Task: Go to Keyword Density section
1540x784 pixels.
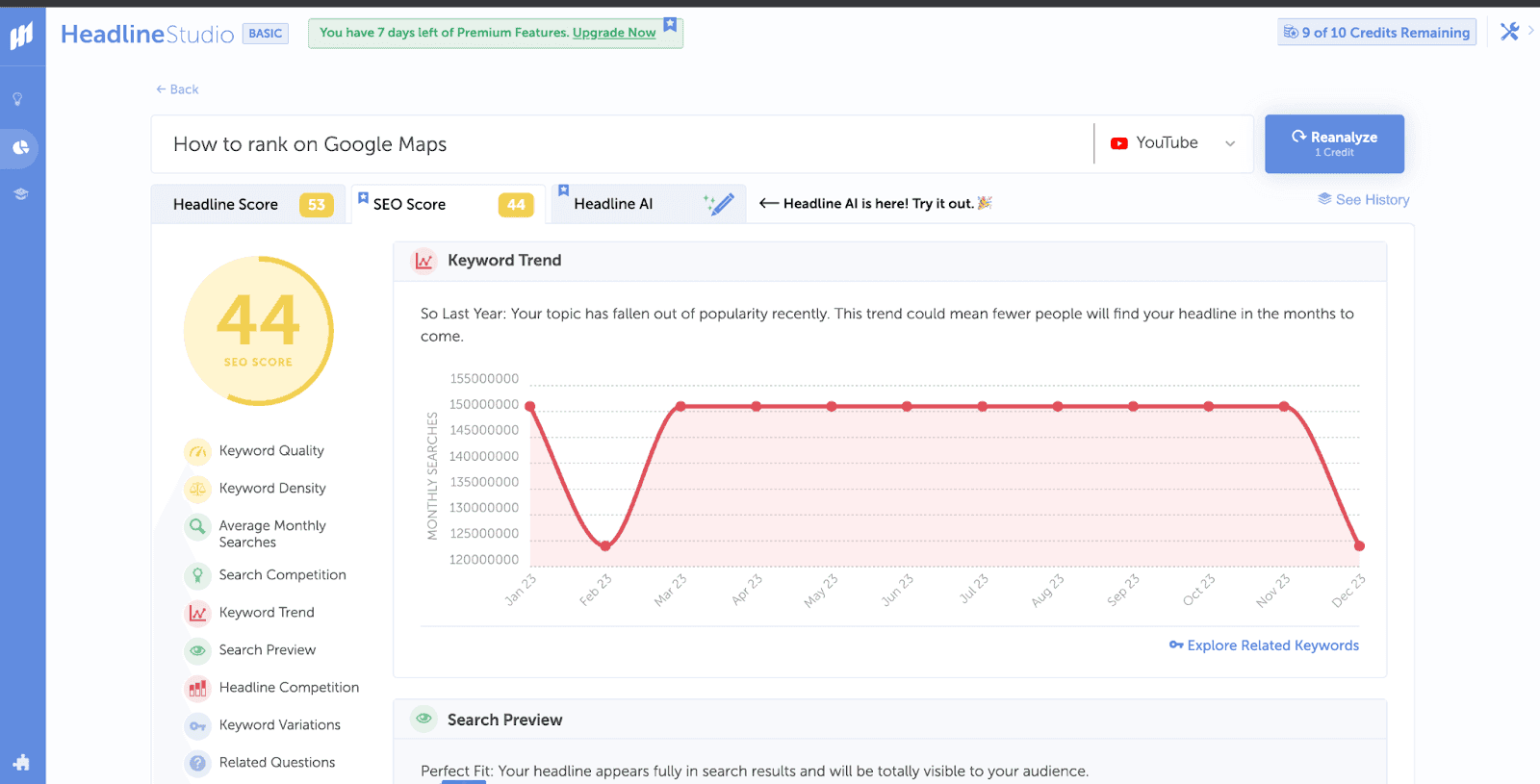Action: tap(272, 489)
